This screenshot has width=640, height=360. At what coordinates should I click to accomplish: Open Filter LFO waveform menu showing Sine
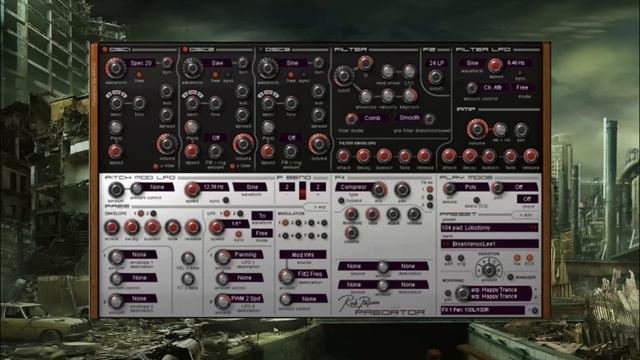click(x=473, y=63)
